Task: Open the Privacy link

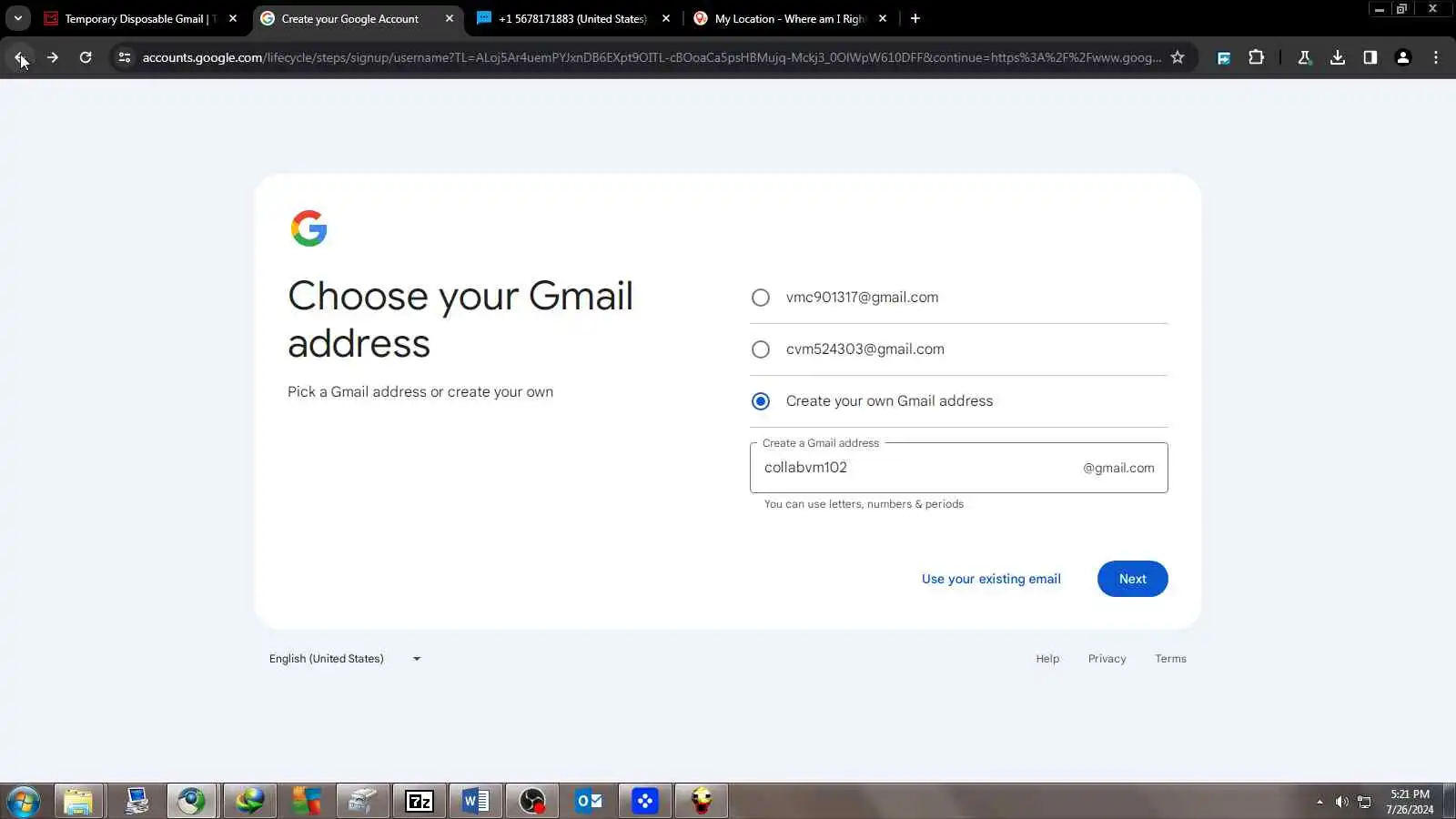Action: tap(1107, 659)
